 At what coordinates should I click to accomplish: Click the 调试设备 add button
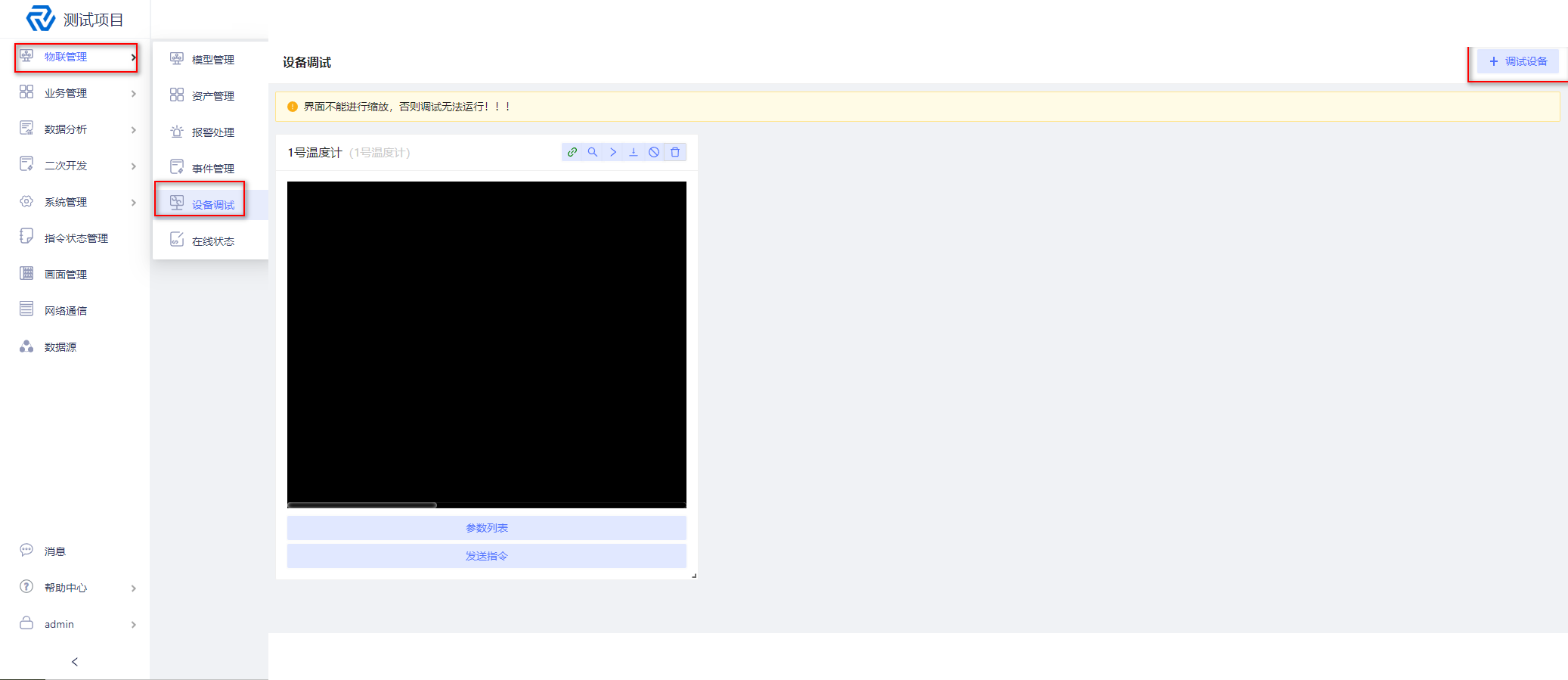(1518, 61)
